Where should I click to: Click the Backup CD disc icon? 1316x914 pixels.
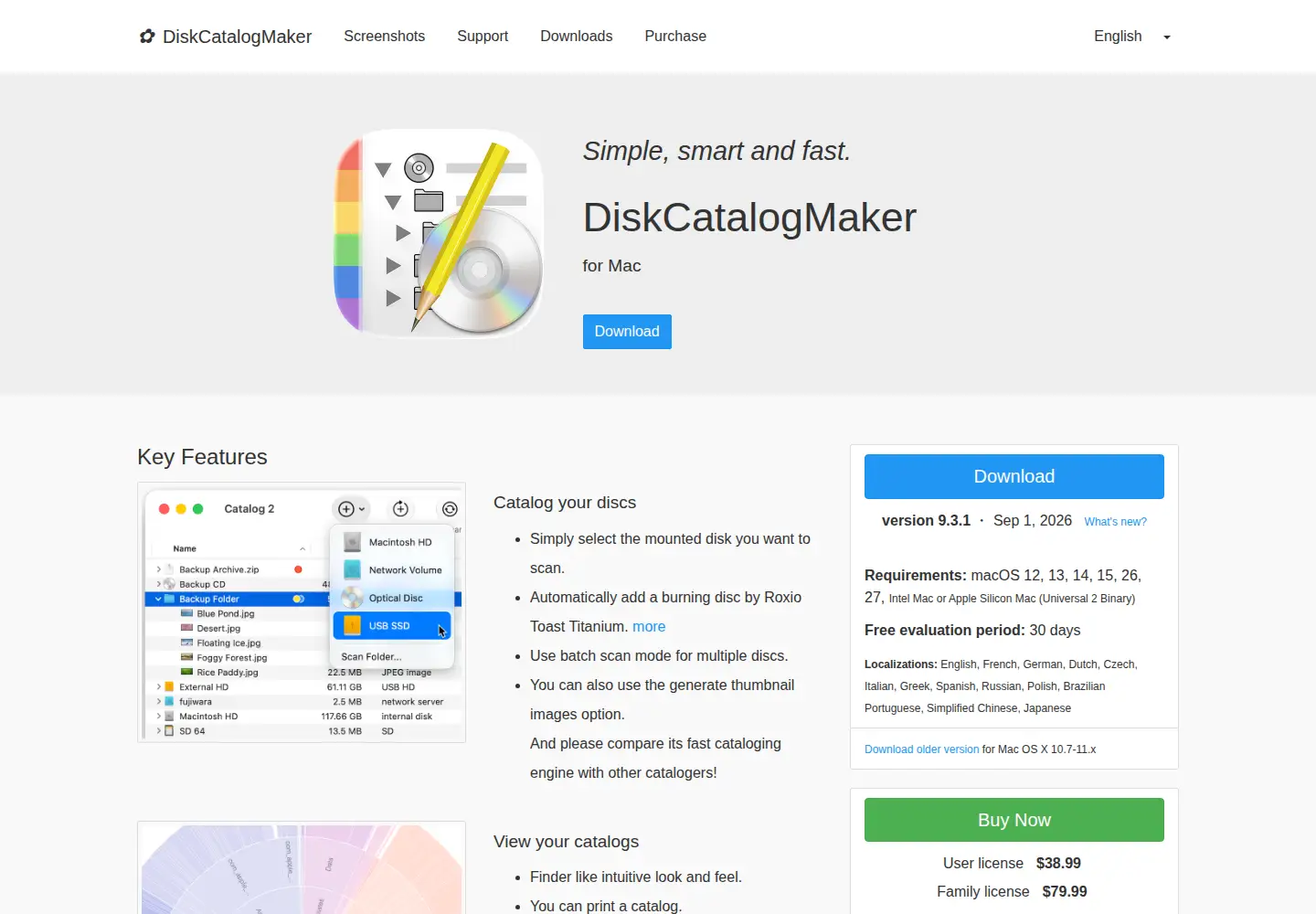tap(169, 584)
